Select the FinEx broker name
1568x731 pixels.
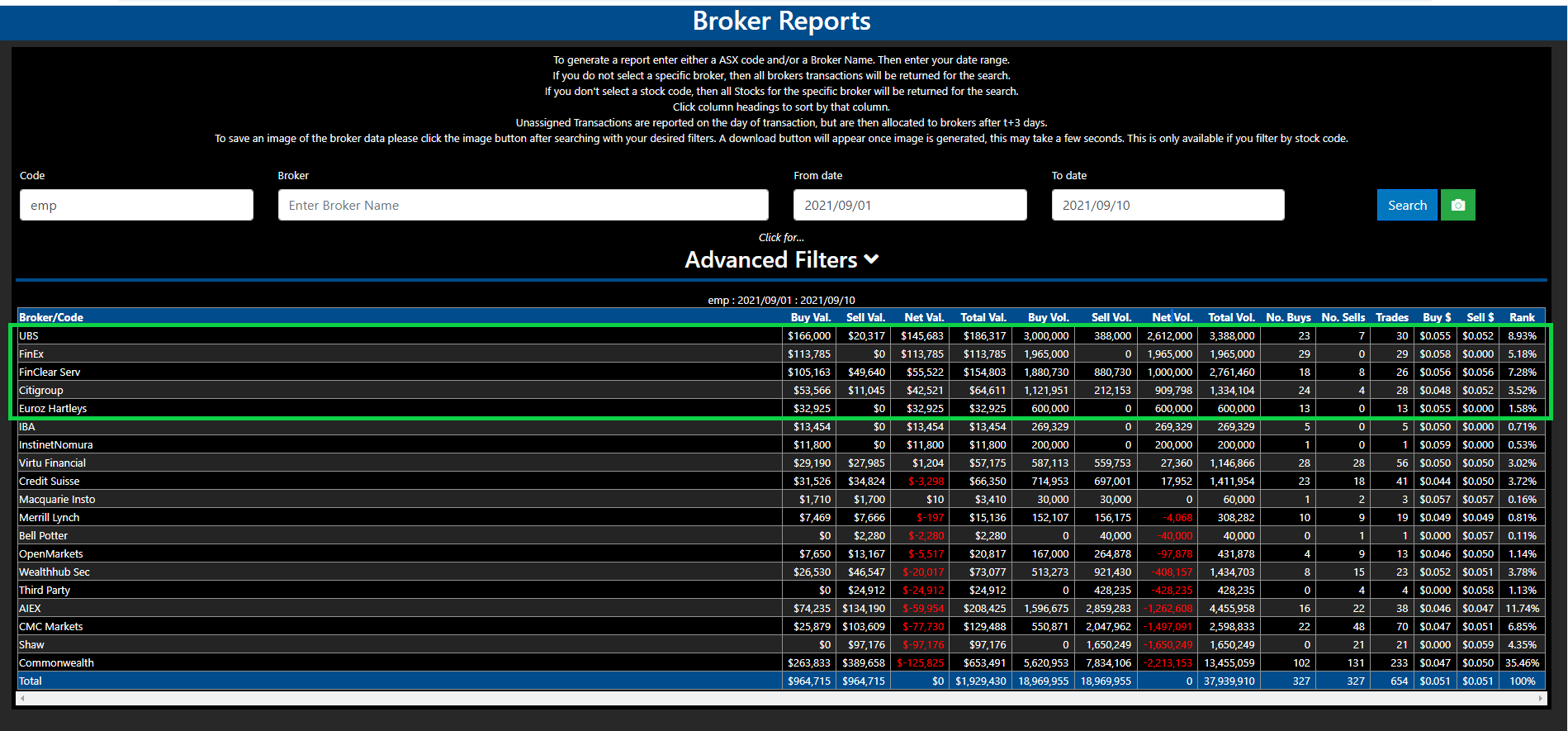point(31,354)
